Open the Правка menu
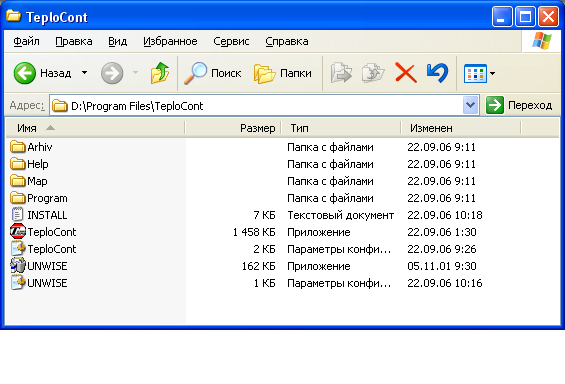This screenshot has width=565, height=384. tap(74, 41)
